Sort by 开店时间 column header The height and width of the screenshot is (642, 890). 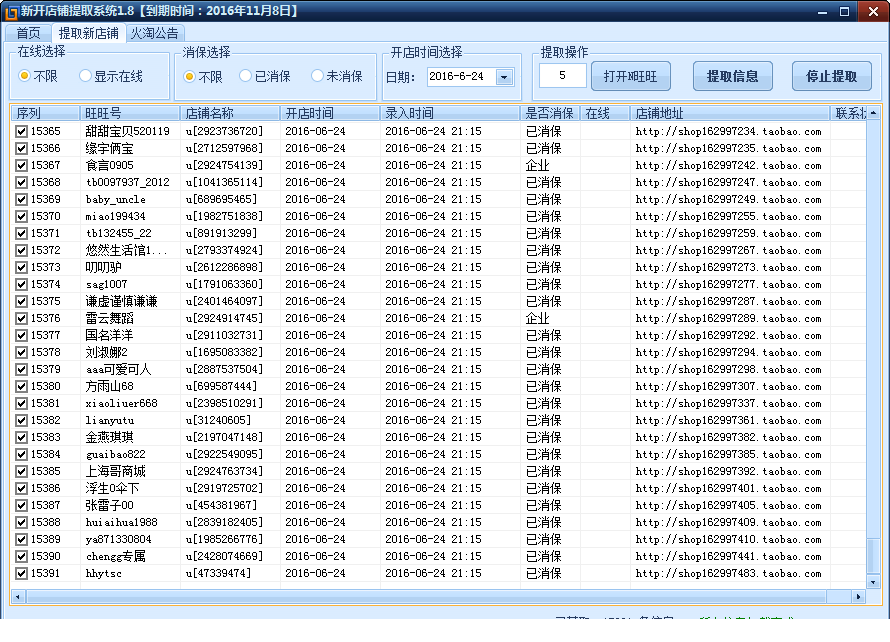tap(330, 113)
